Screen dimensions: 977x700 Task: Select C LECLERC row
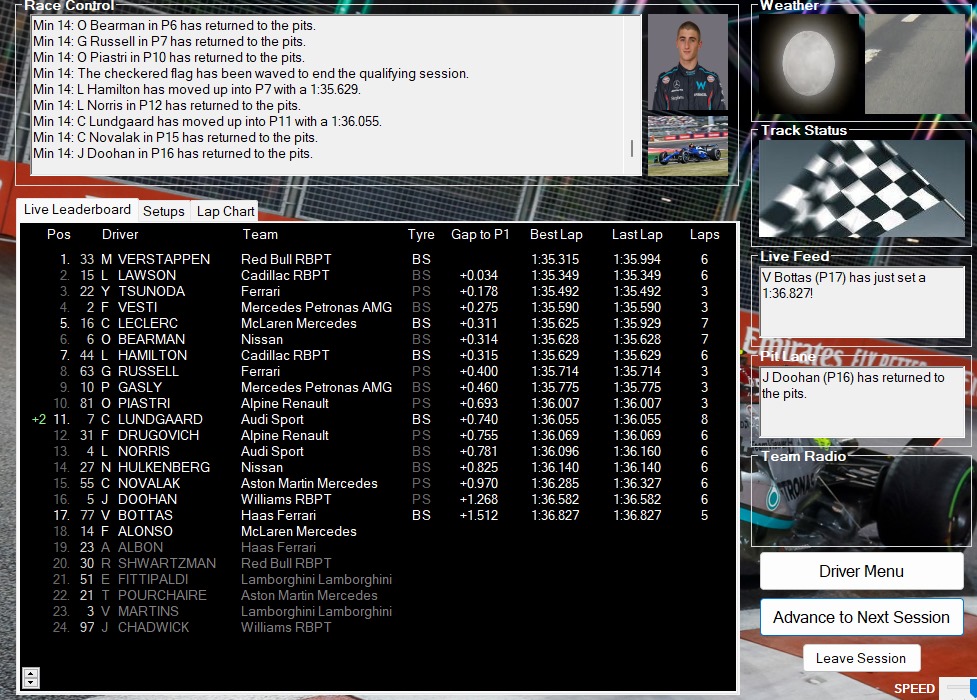pos(378,324)
